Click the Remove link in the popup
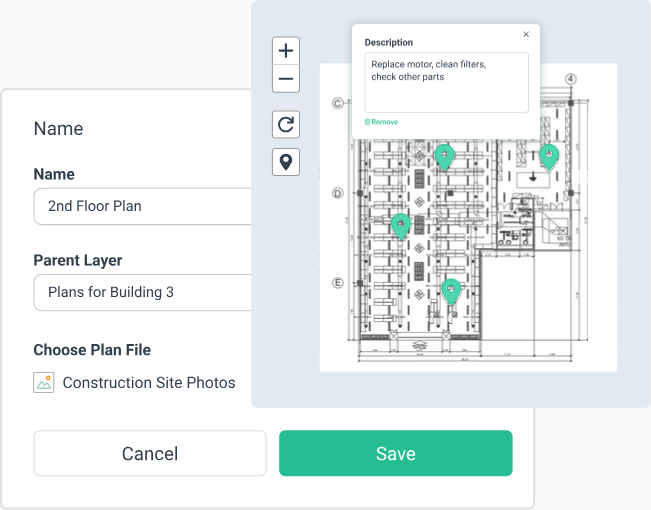 (x=382, y=122)
